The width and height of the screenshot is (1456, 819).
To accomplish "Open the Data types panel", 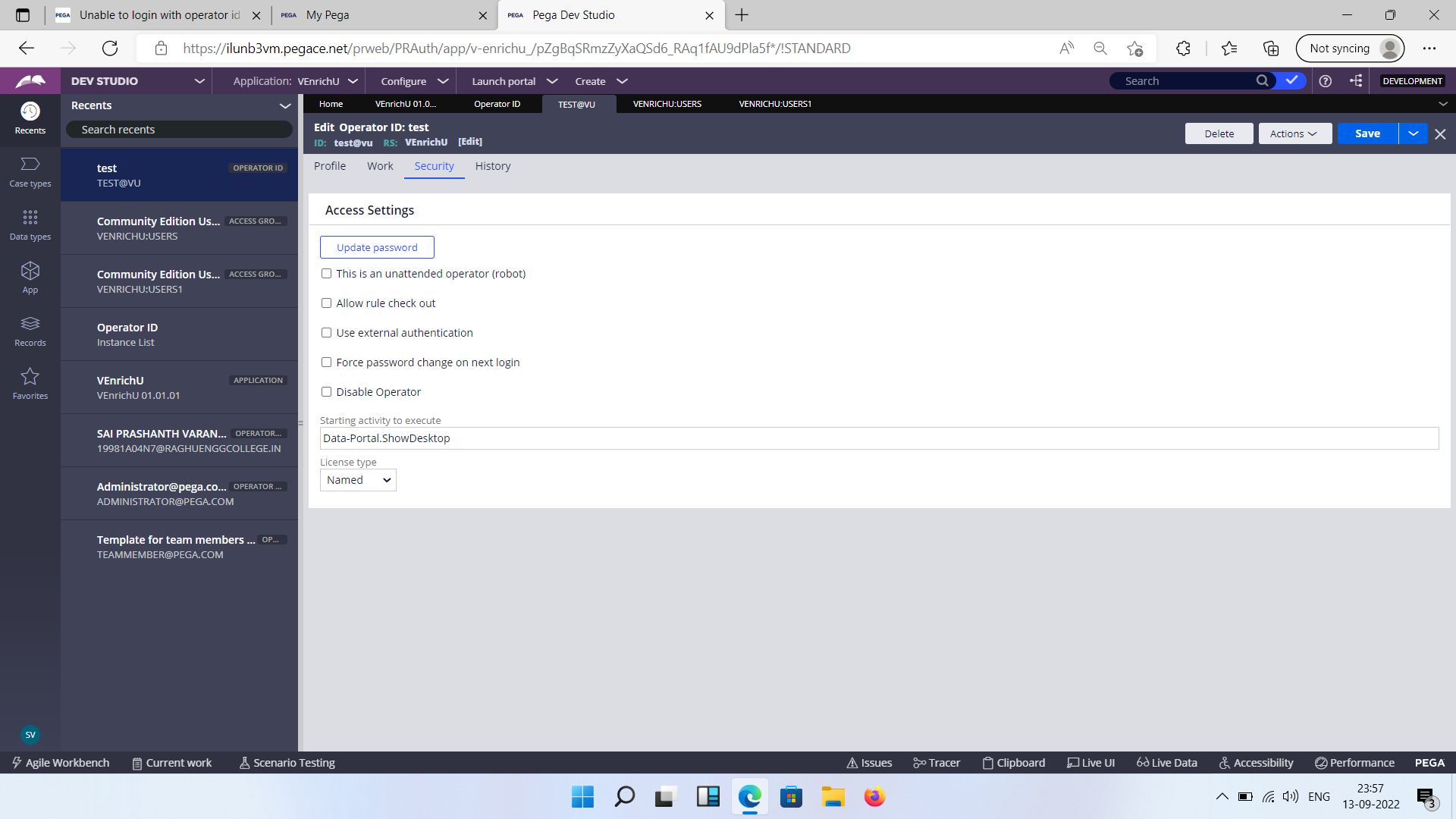I will click(x=30, y=225).
